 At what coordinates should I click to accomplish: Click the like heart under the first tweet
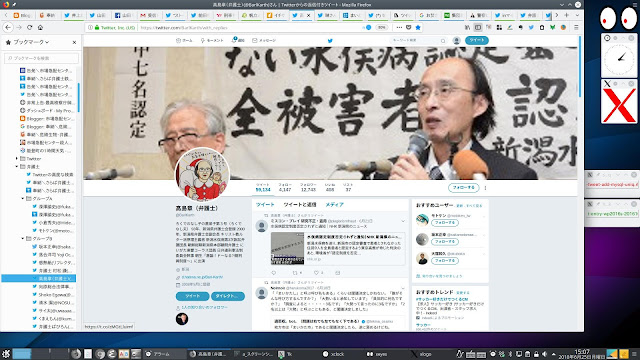click(x=316, y=273)
